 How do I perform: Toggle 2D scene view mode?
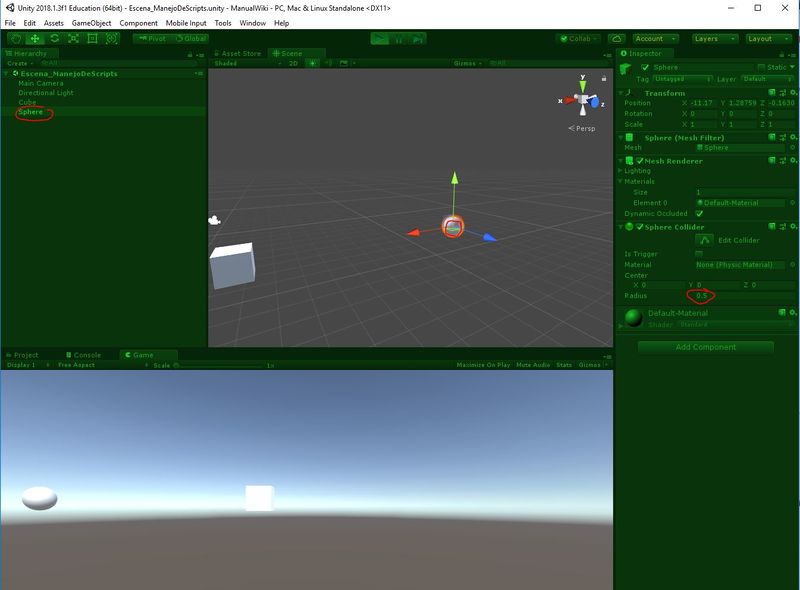coord(293,63)
